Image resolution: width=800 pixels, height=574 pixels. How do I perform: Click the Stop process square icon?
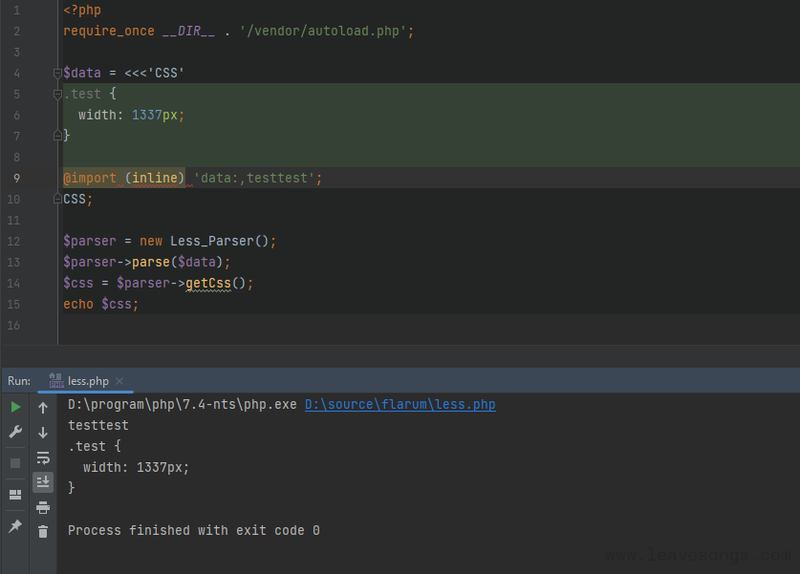tap(15, 463)
